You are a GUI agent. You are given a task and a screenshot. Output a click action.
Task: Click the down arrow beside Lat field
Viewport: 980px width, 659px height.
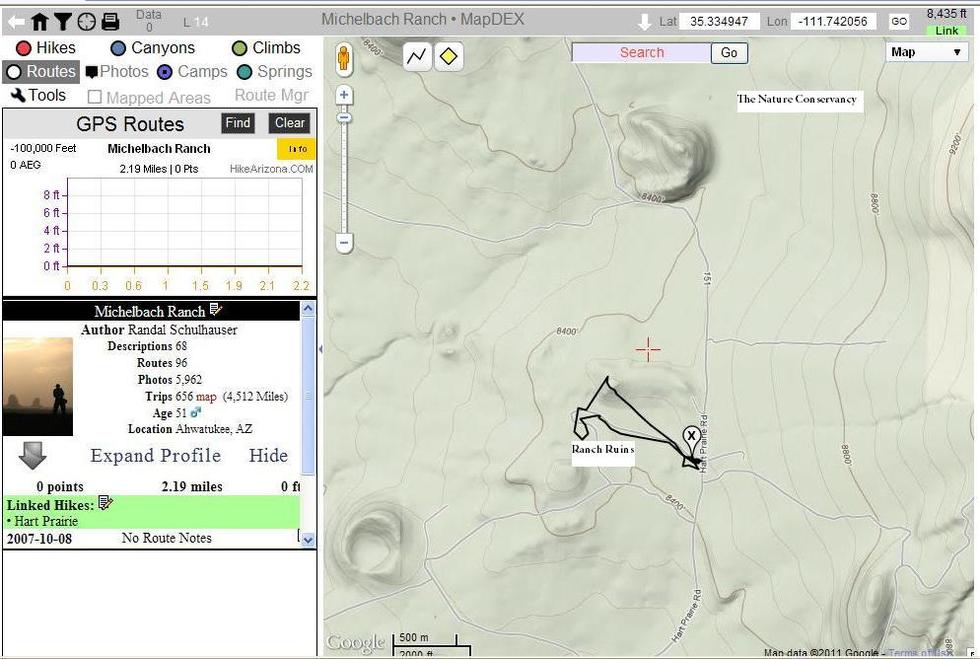click(644, 22)
